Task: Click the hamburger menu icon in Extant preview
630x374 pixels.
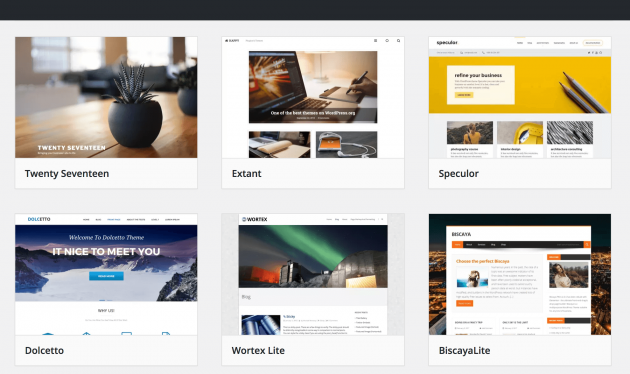Action: point(376,41)
